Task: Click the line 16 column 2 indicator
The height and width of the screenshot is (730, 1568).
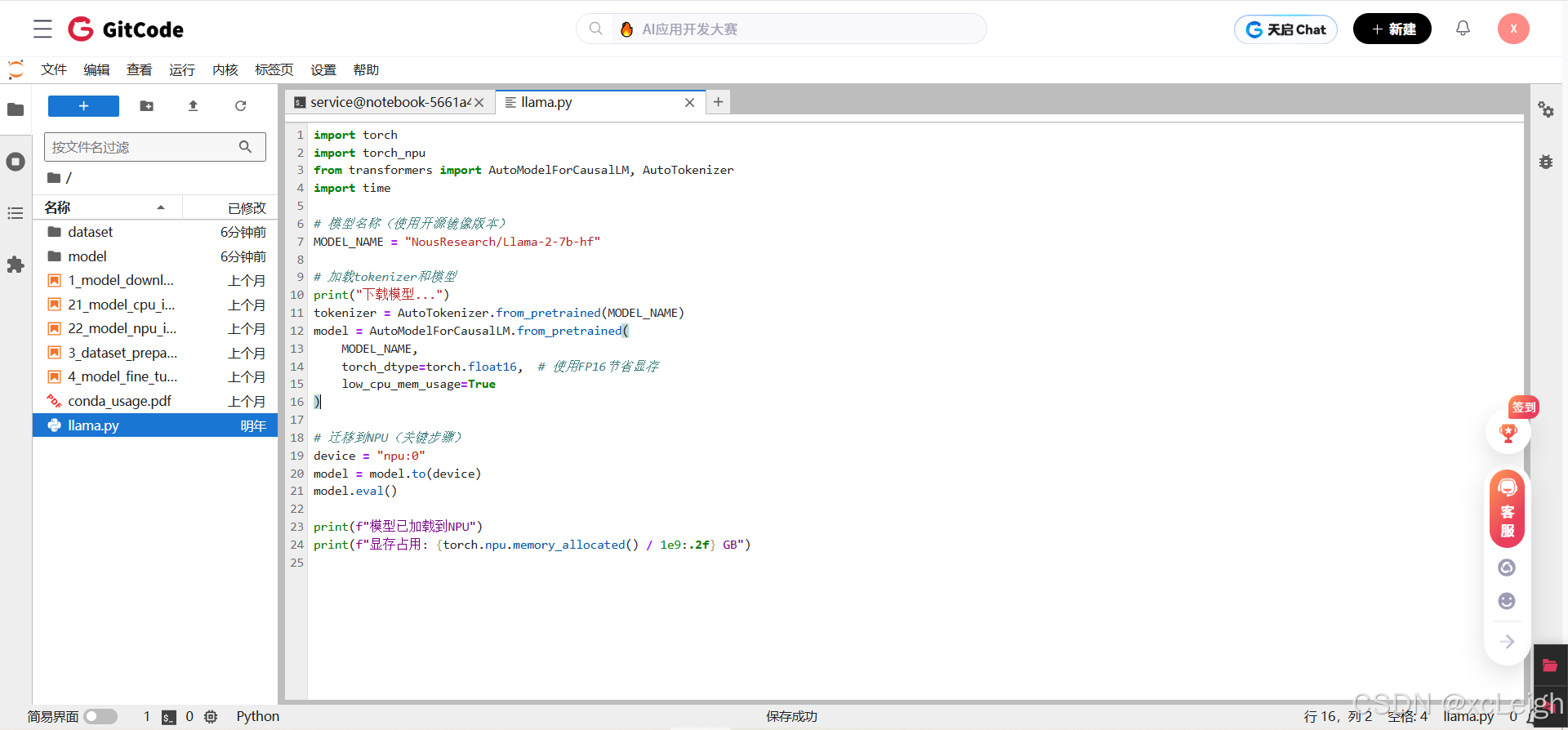Action: tap(1338, 717)
